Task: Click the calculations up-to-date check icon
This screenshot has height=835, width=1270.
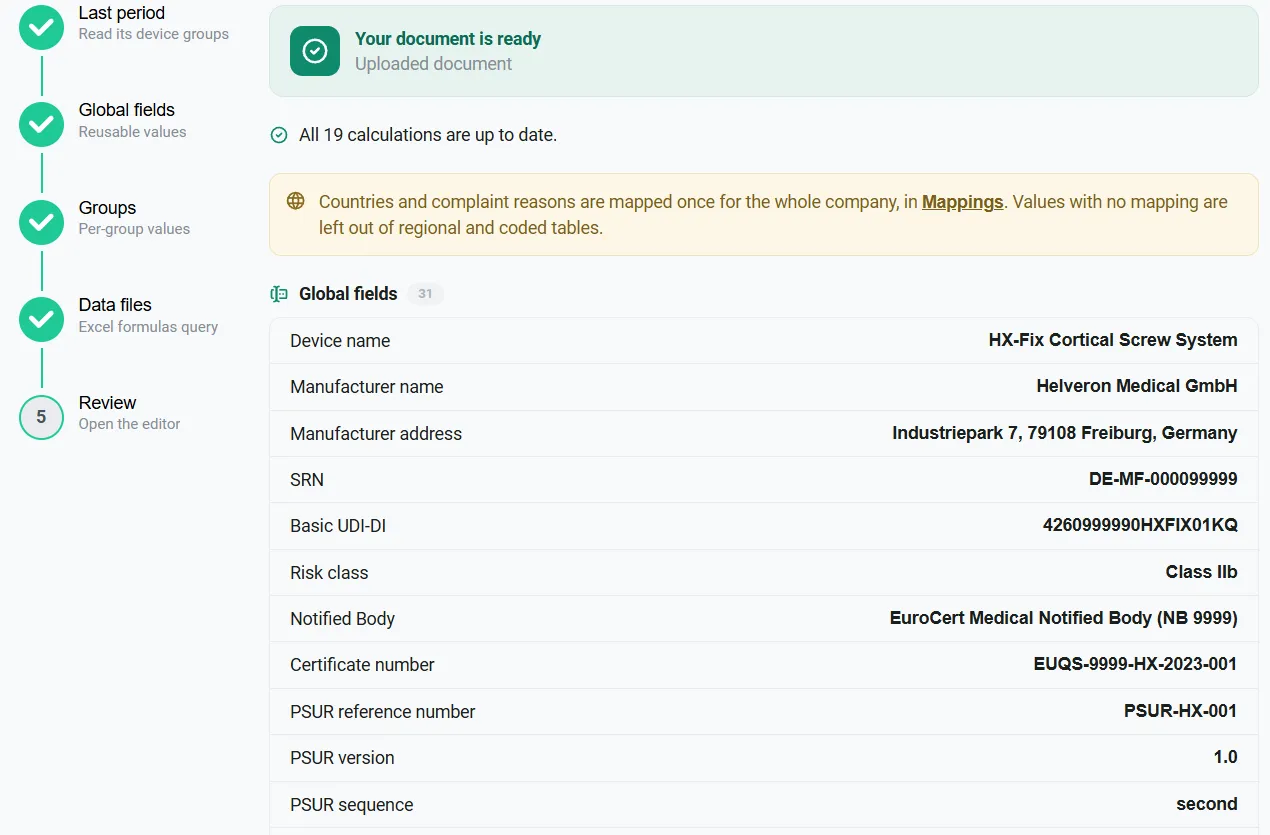Action: click(279, 135)
